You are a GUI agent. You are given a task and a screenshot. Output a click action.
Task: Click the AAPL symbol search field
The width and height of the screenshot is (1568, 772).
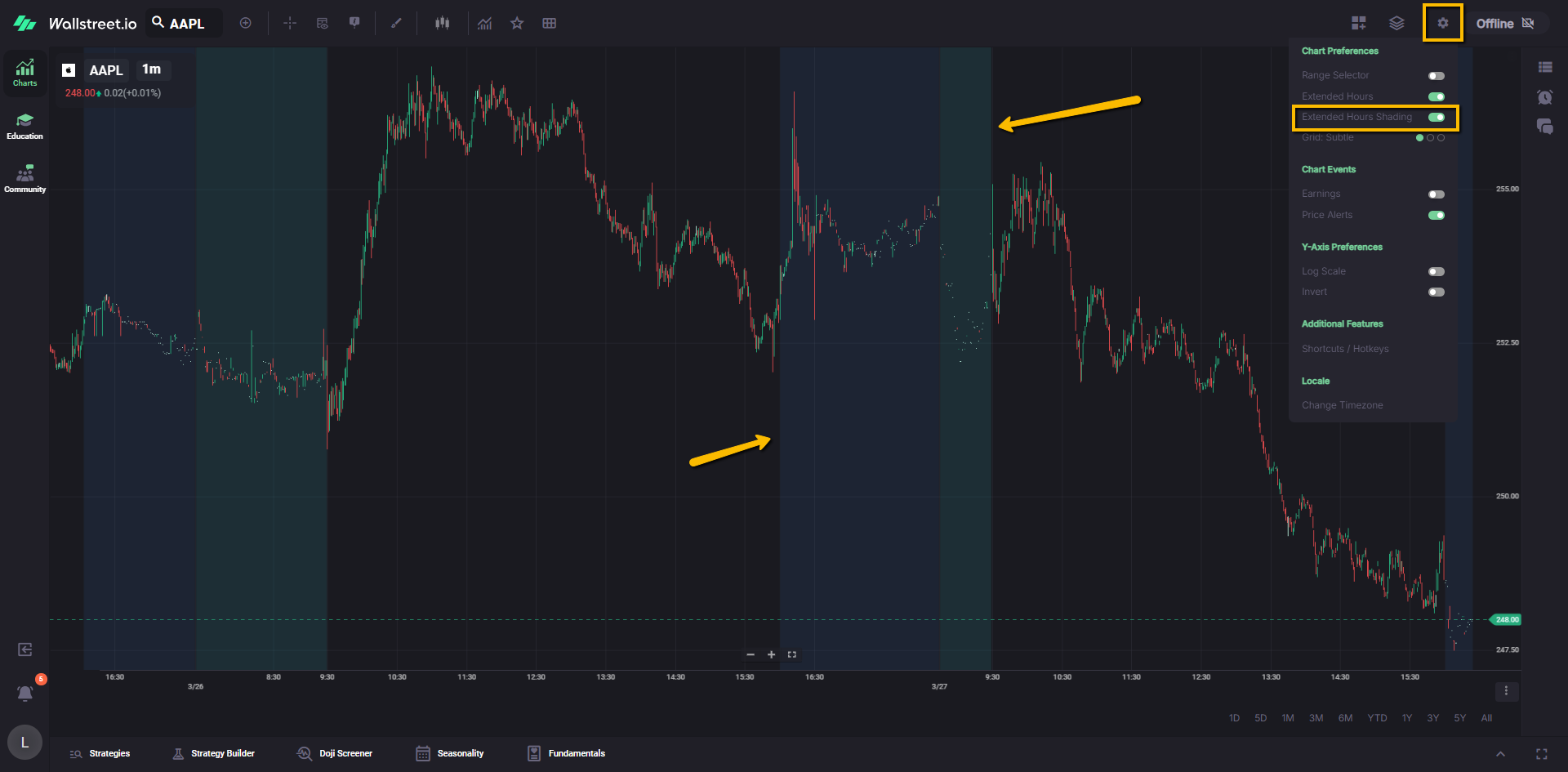click(186, 24)
